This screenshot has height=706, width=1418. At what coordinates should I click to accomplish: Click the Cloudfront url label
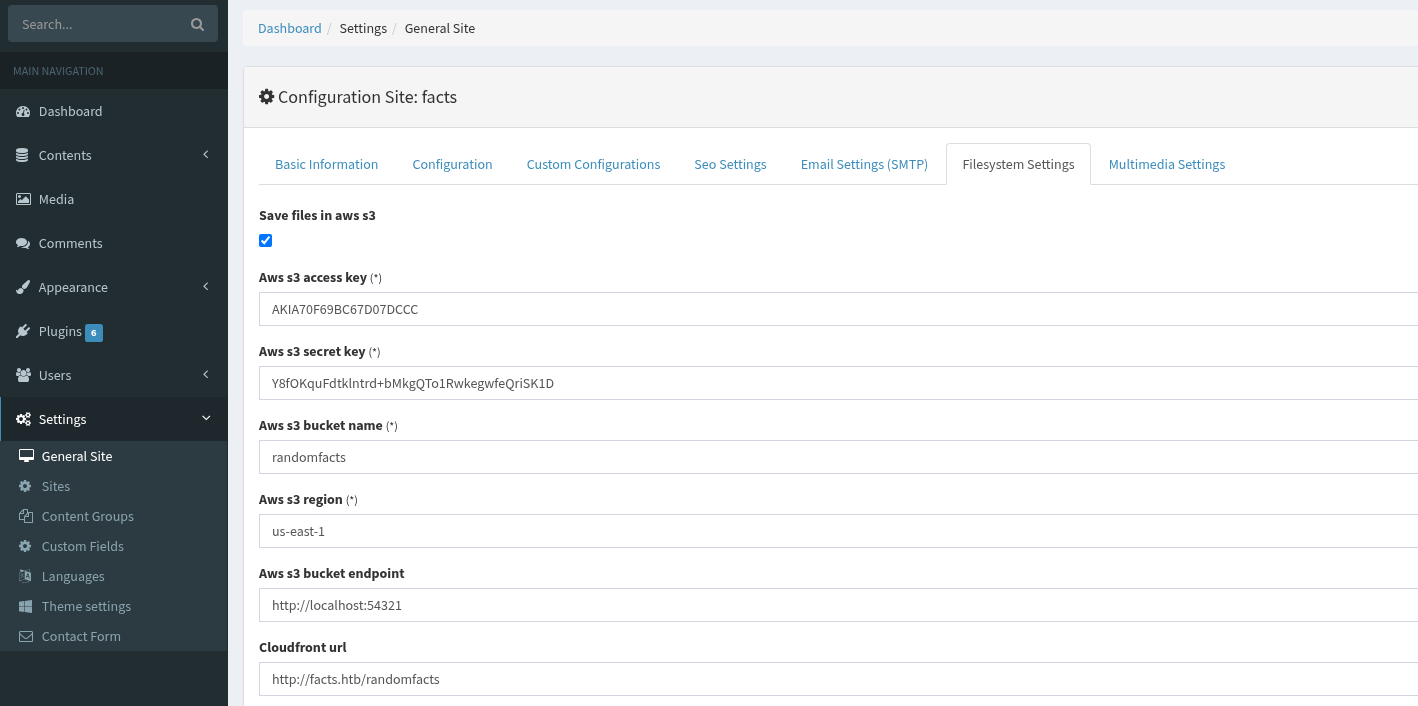pyautogui.click(x=303, y=647)
